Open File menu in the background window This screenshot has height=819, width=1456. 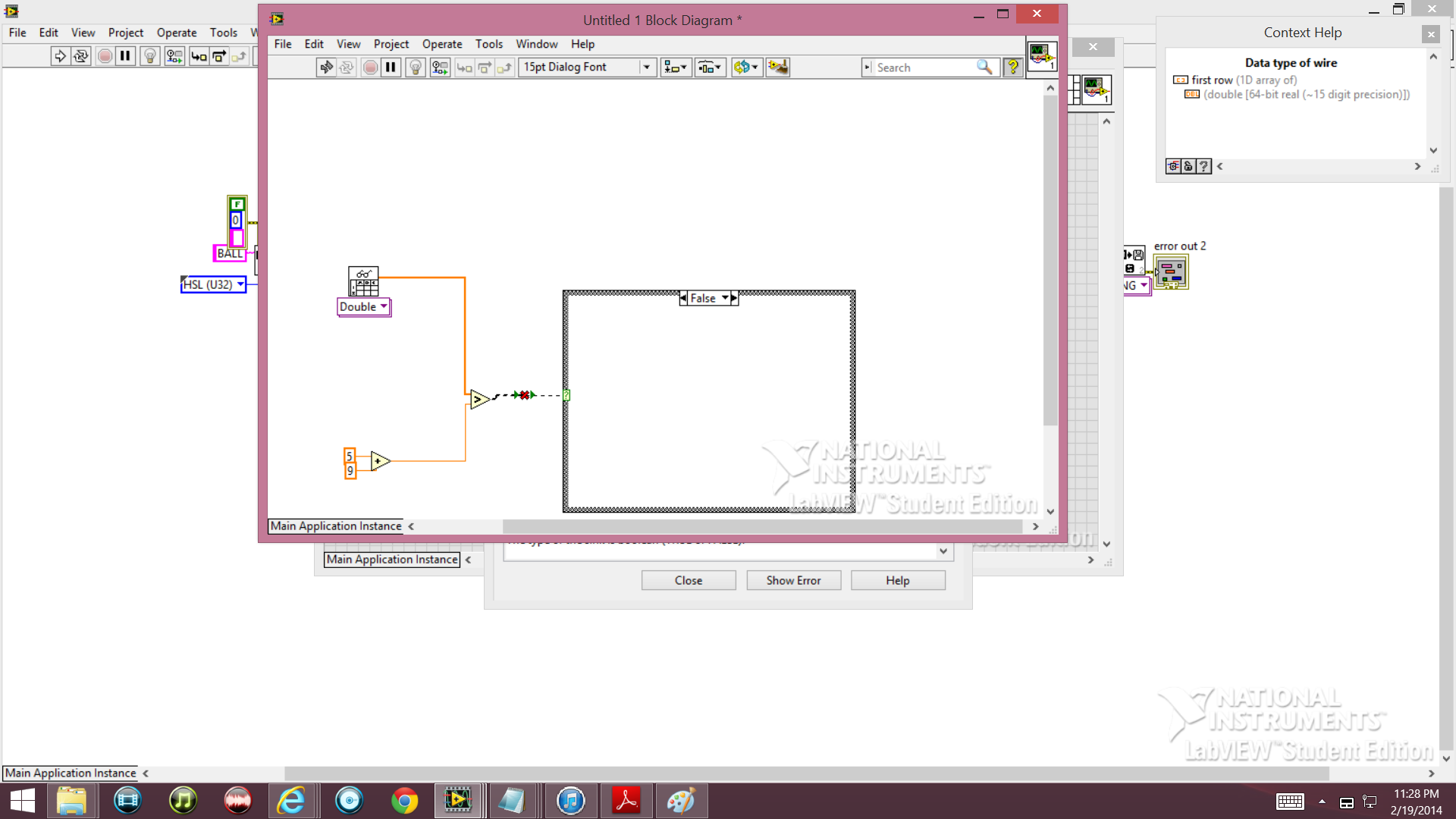(17, 33)
